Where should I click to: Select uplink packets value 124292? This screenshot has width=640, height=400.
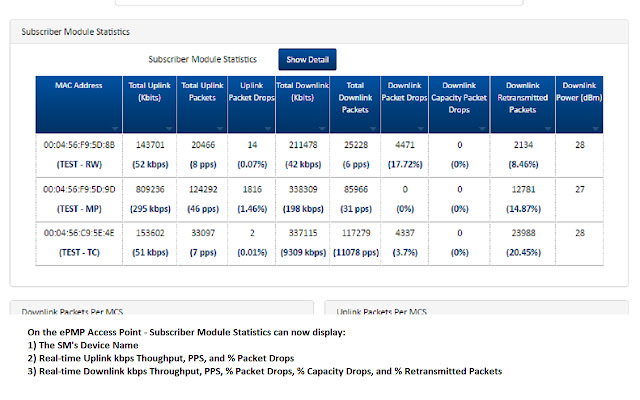[203, 189]
